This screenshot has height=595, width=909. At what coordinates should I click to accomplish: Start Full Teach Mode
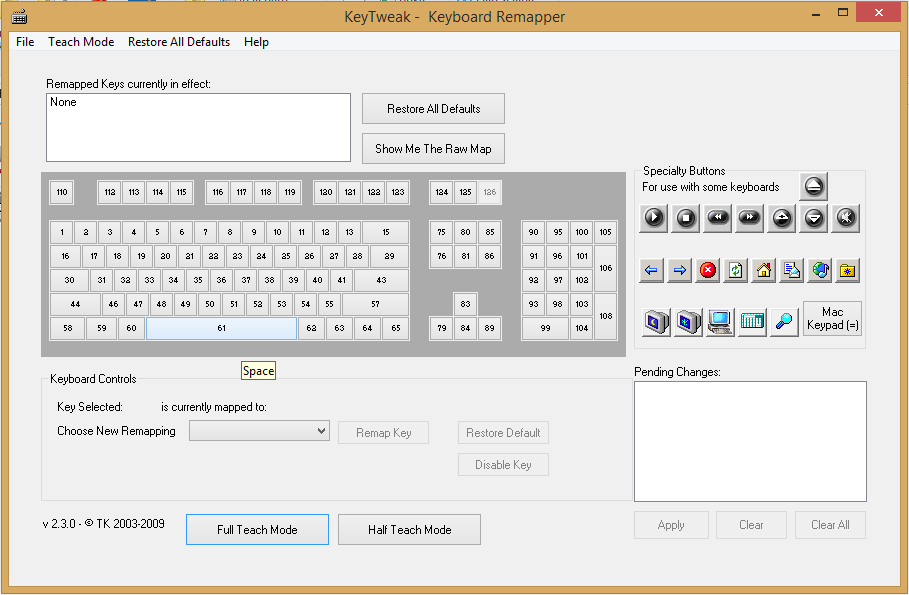[x=257, y=529]
